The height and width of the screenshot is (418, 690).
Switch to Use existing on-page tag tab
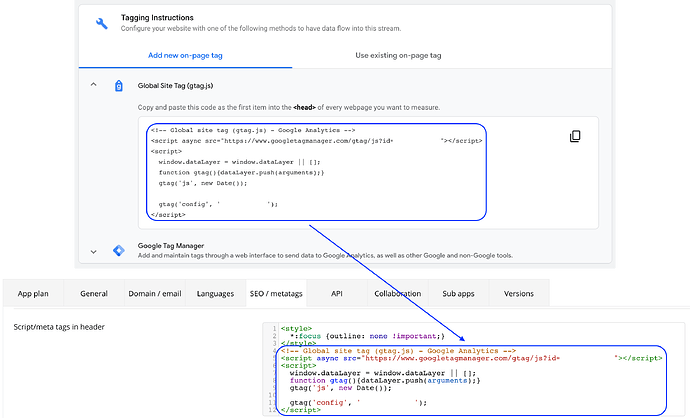[398, 55]
